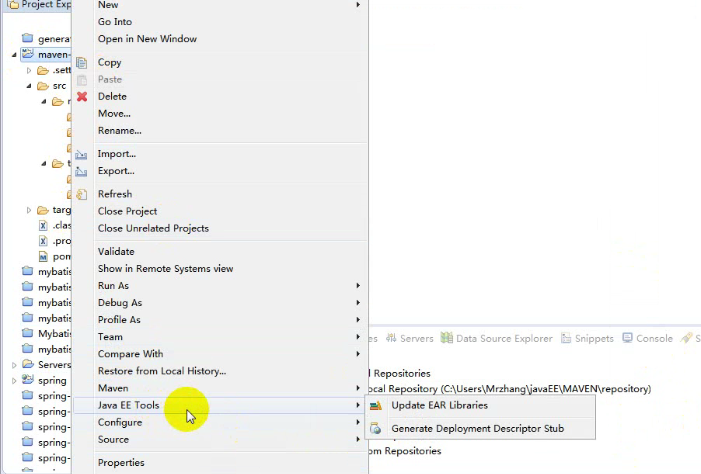The width and height of the screenshot is (701, 474).
Task: Switch to the Snippets tab
Action: pos(587,339)
